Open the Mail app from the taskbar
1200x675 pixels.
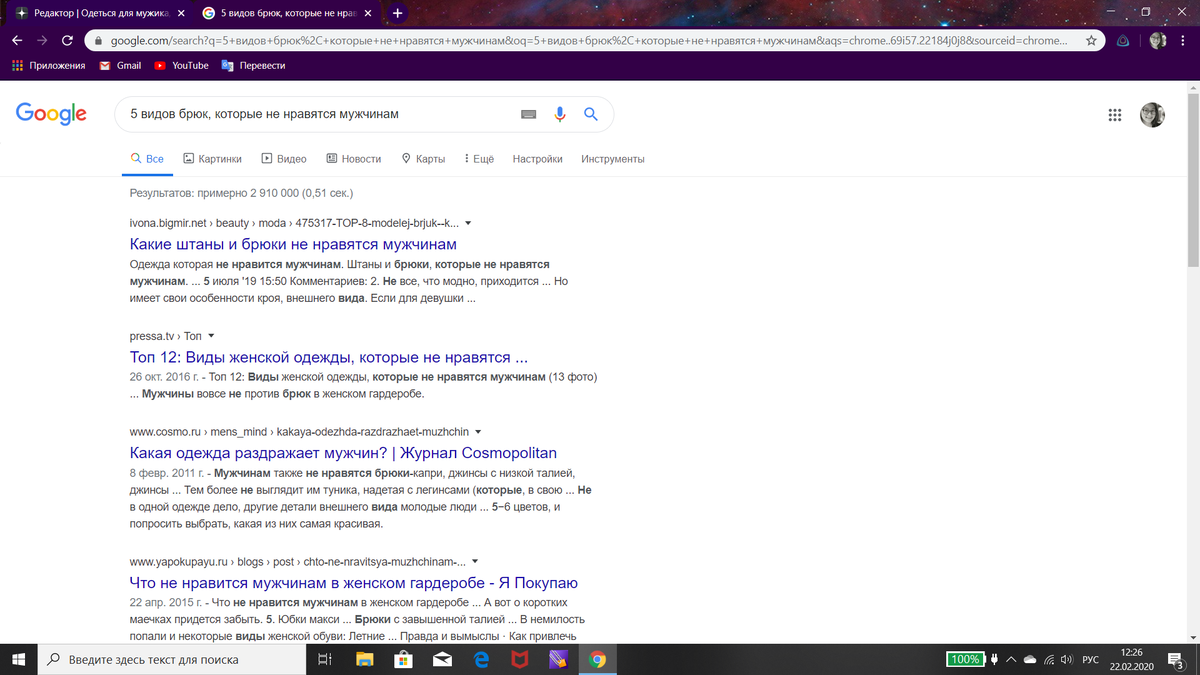tap(442, 659)
